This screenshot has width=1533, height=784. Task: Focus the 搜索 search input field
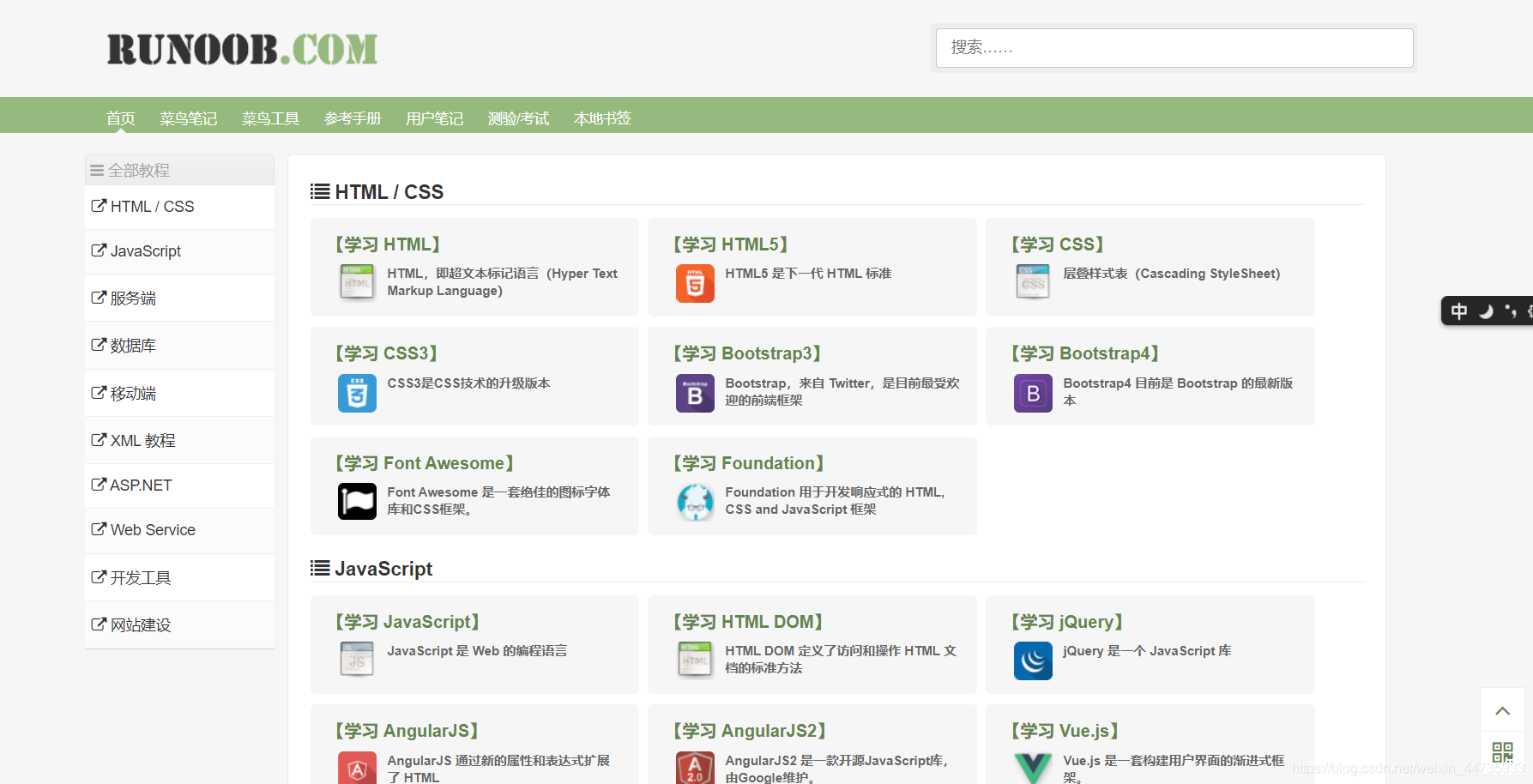[1174, 48]
